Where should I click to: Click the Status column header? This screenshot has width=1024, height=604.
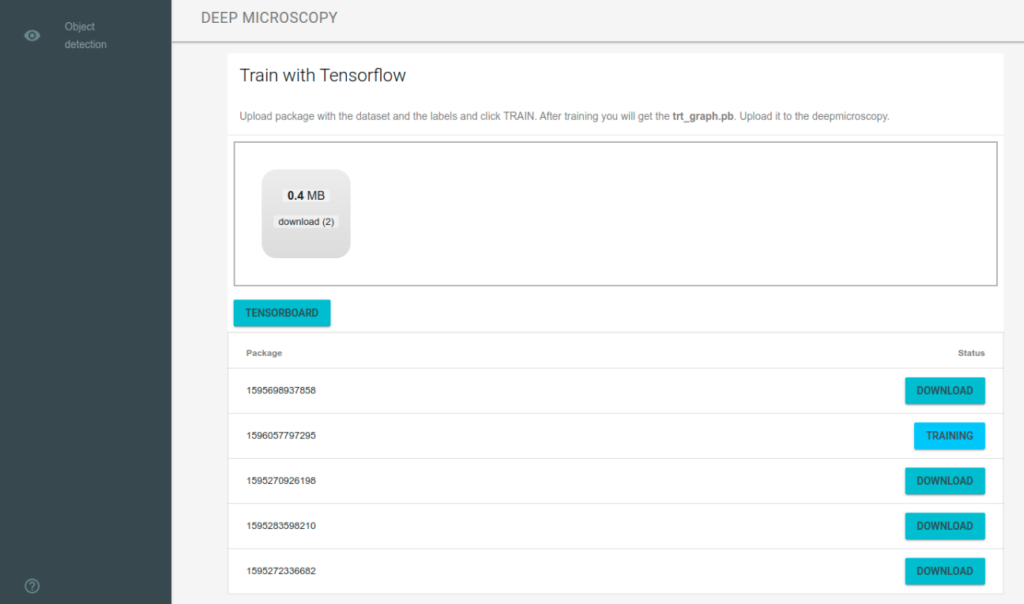(x=971, y=353)
